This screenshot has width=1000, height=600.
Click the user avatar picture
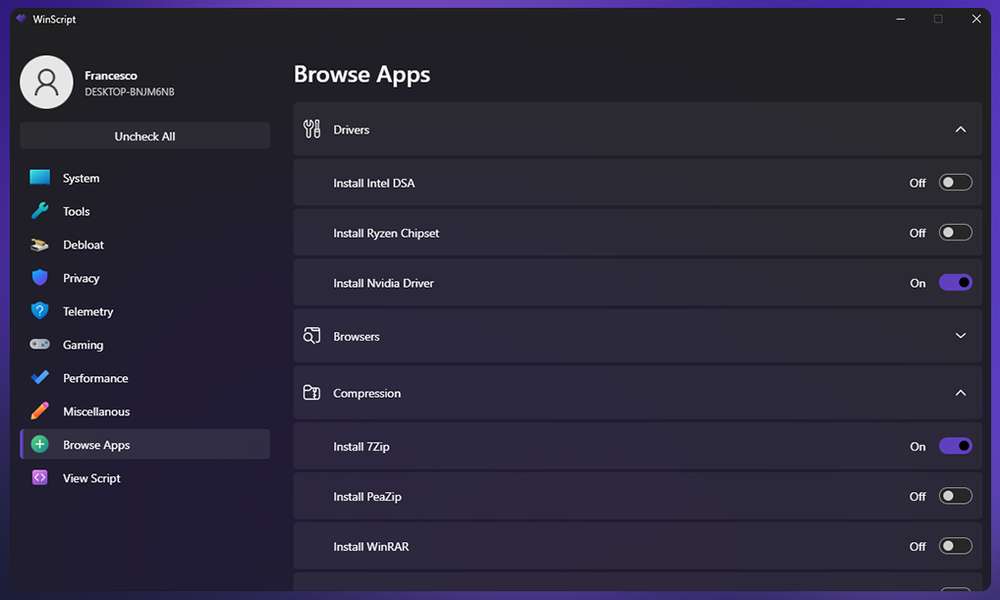47,82
